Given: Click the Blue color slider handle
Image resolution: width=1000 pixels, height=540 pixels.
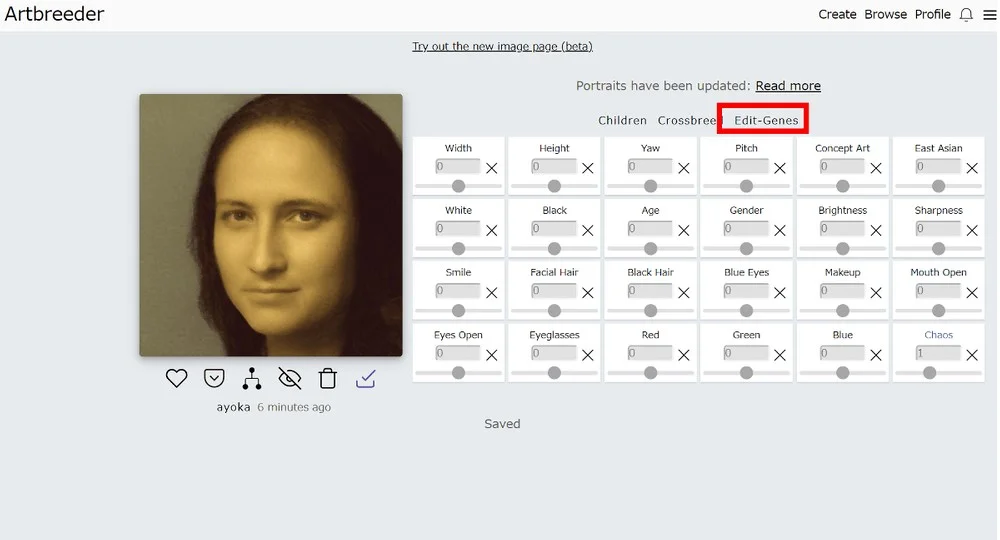Looking at the screenshot, I should 842,372.
